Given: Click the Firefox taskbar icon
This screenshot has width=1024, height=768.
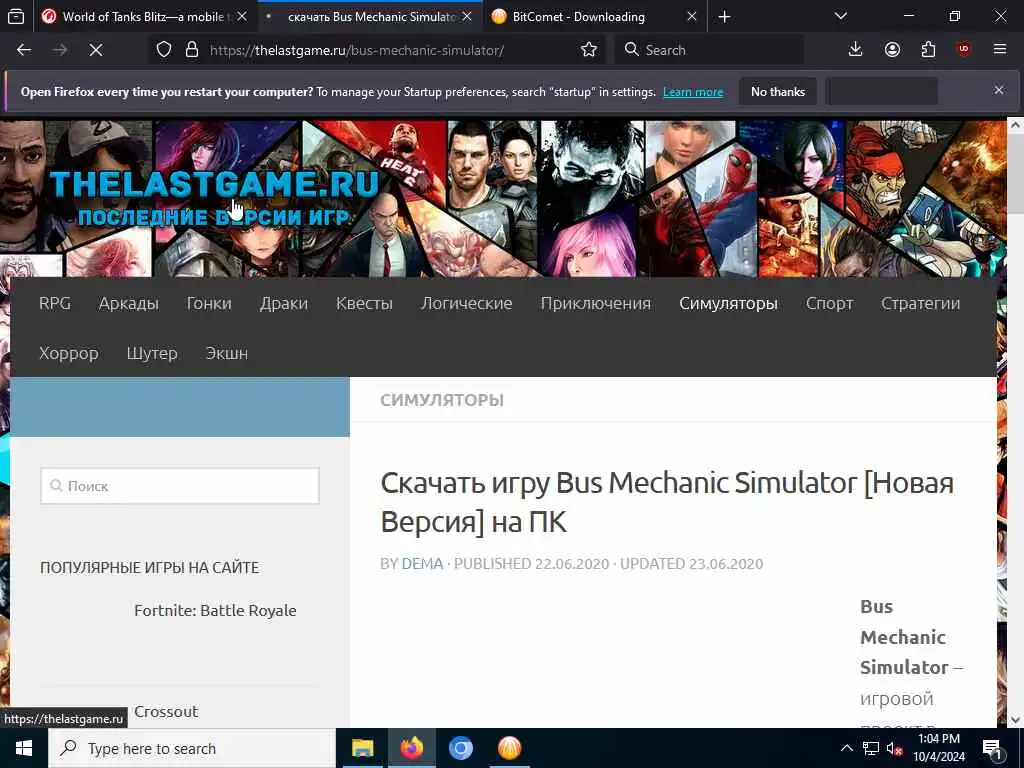Looking at the screenshot, I should (x=411, y=748).
